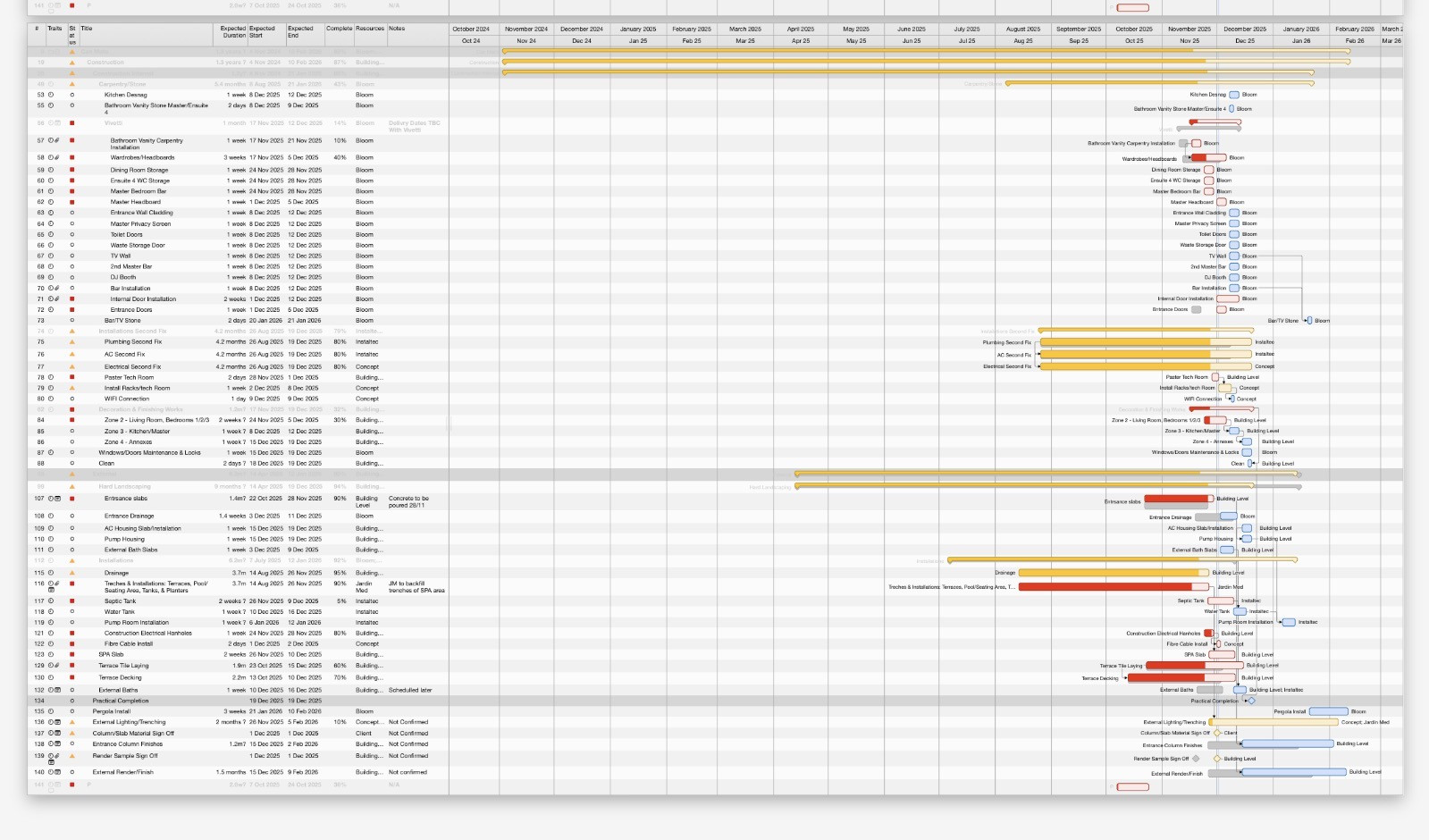Image resolution: width=1429 pixels, height=840 pixels.
Task: Click the clock trait icon on Kitchen Desnag row
Action: tap(51, 95)
